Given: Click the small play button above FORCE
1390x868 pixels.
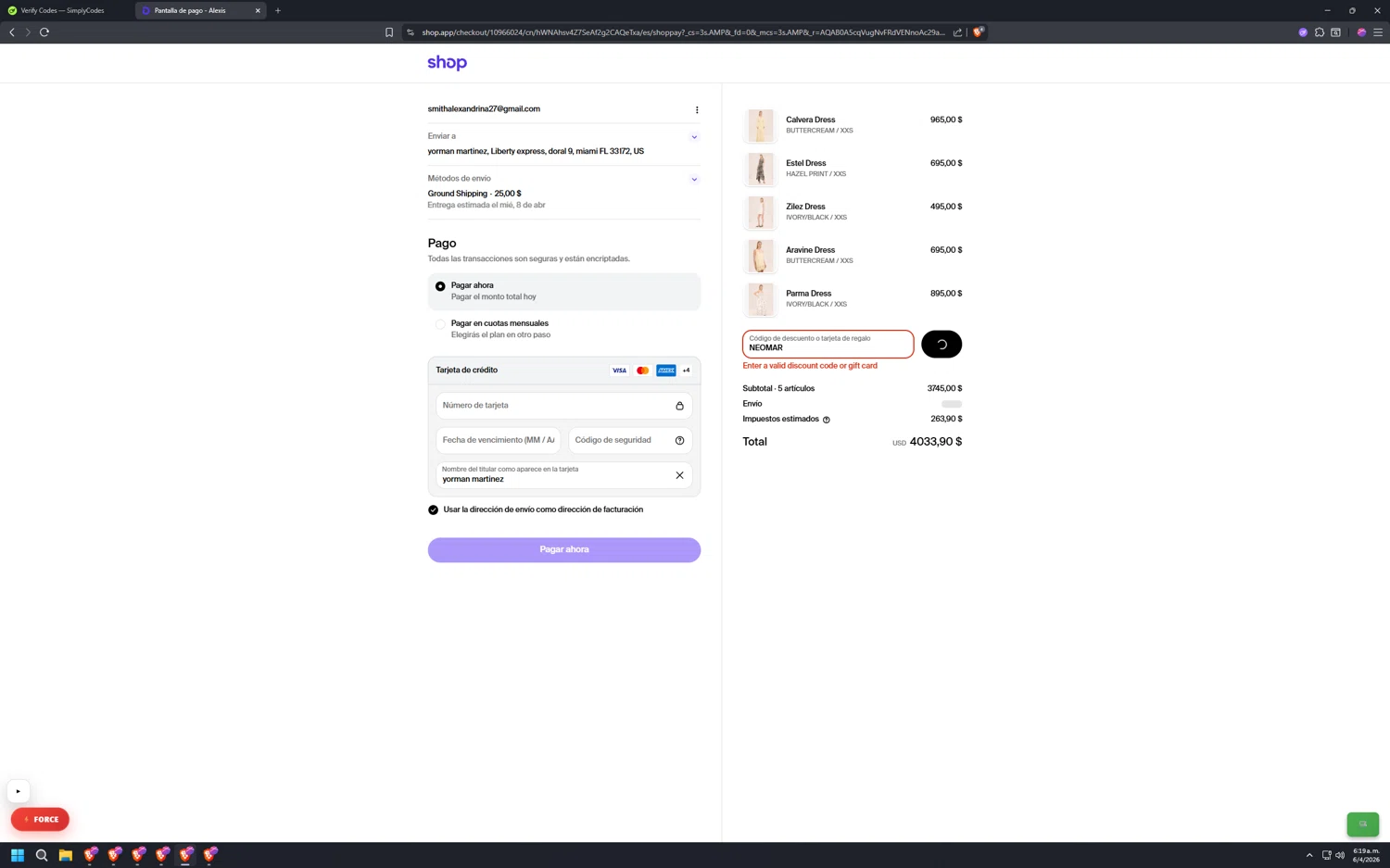Looking at the screenshot, I should [18, 792].
